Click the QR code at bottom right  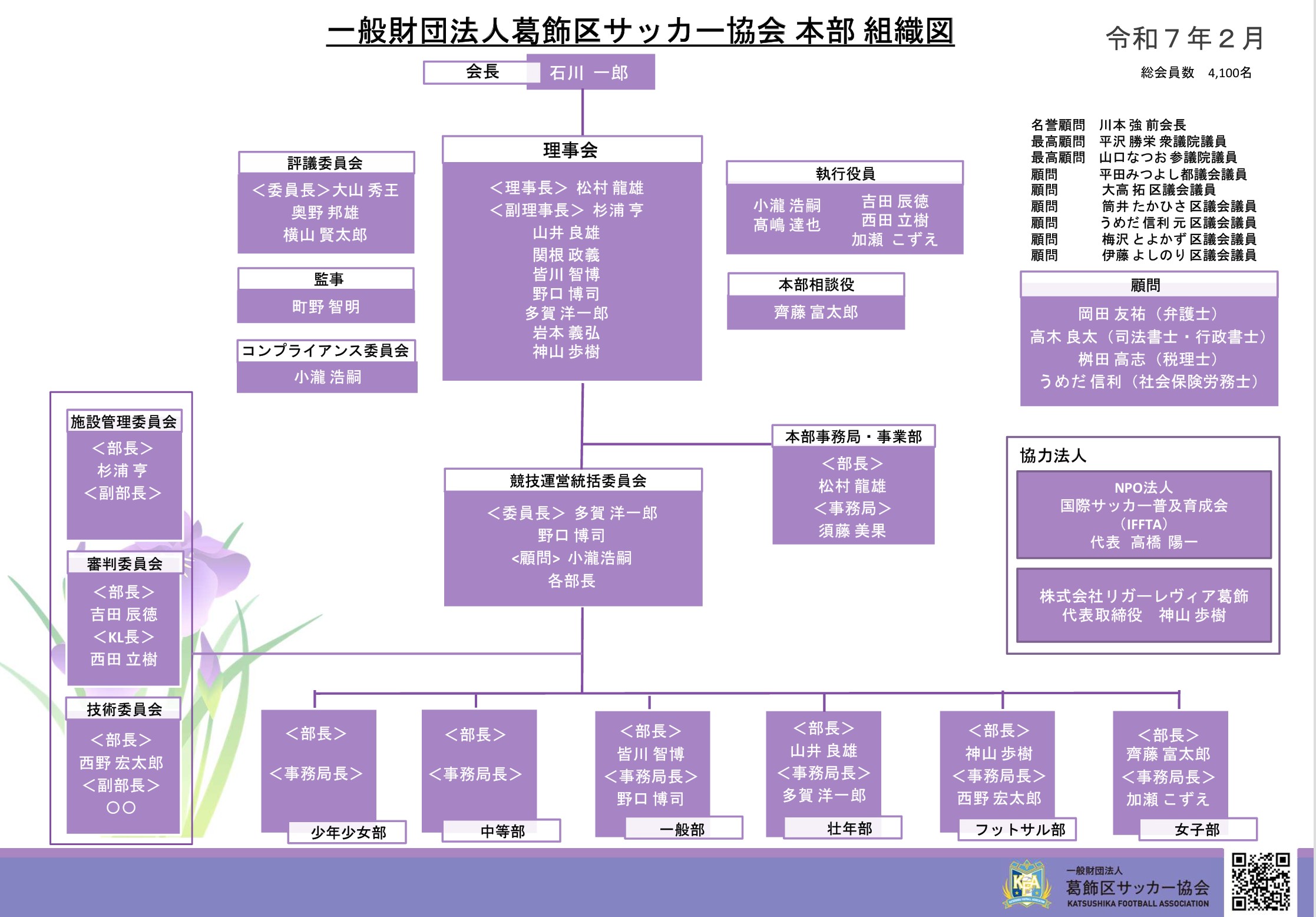1261,881
